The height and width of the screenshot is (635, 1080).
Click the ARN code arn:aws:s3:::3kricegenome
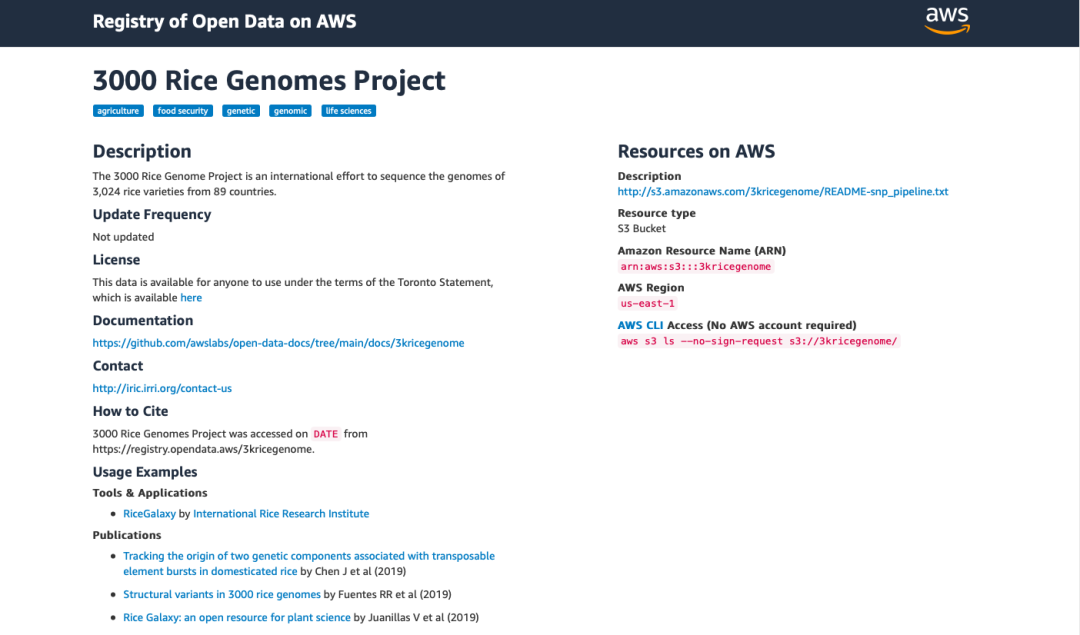[x=696, y=267]
